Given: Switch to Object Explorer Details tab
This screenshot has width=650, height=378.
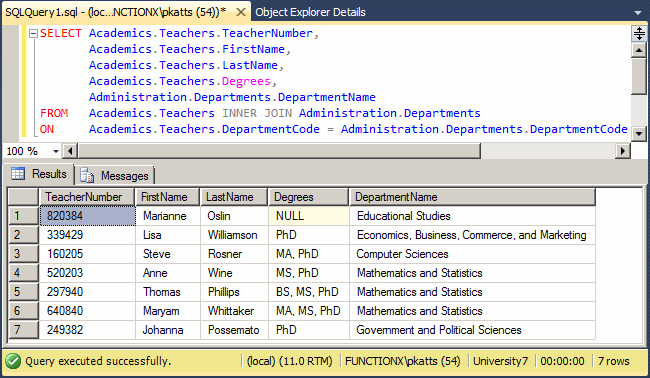Looking at the screenshot, I should (310, 12).
